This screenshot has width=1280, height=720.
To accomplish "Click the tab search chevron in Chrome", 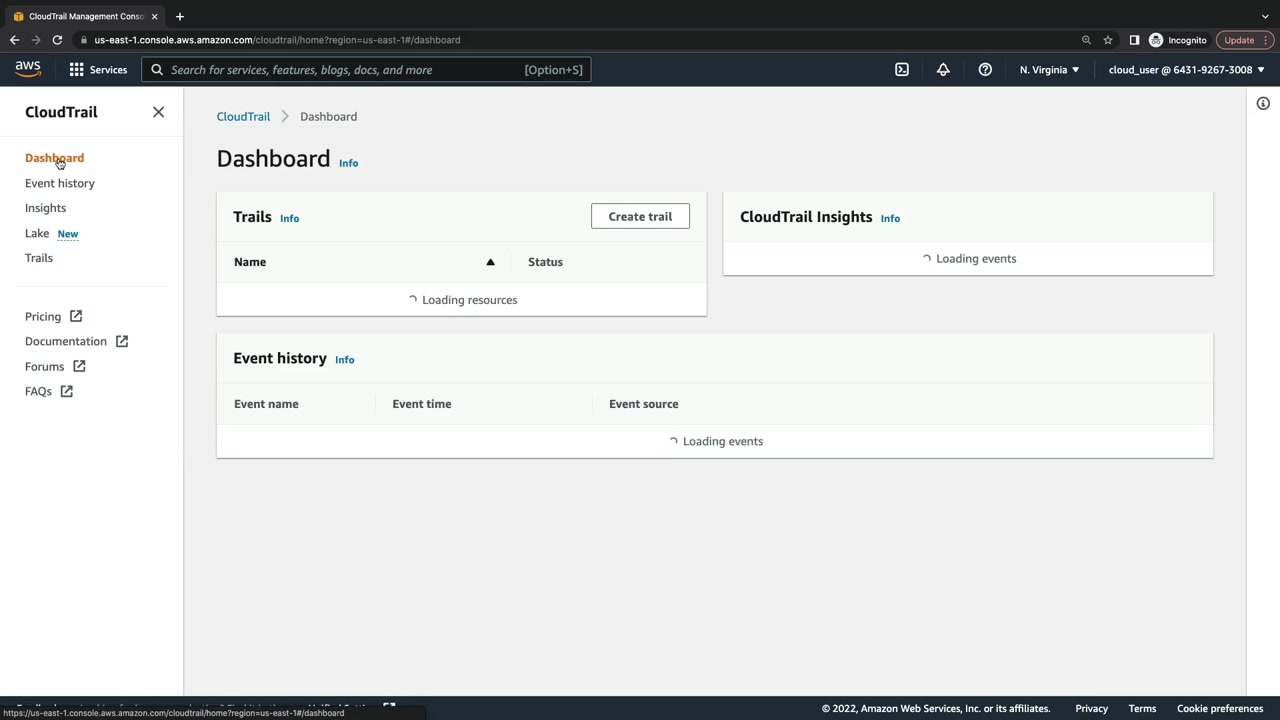I will pyautogui.click(x=1265, y=16).
